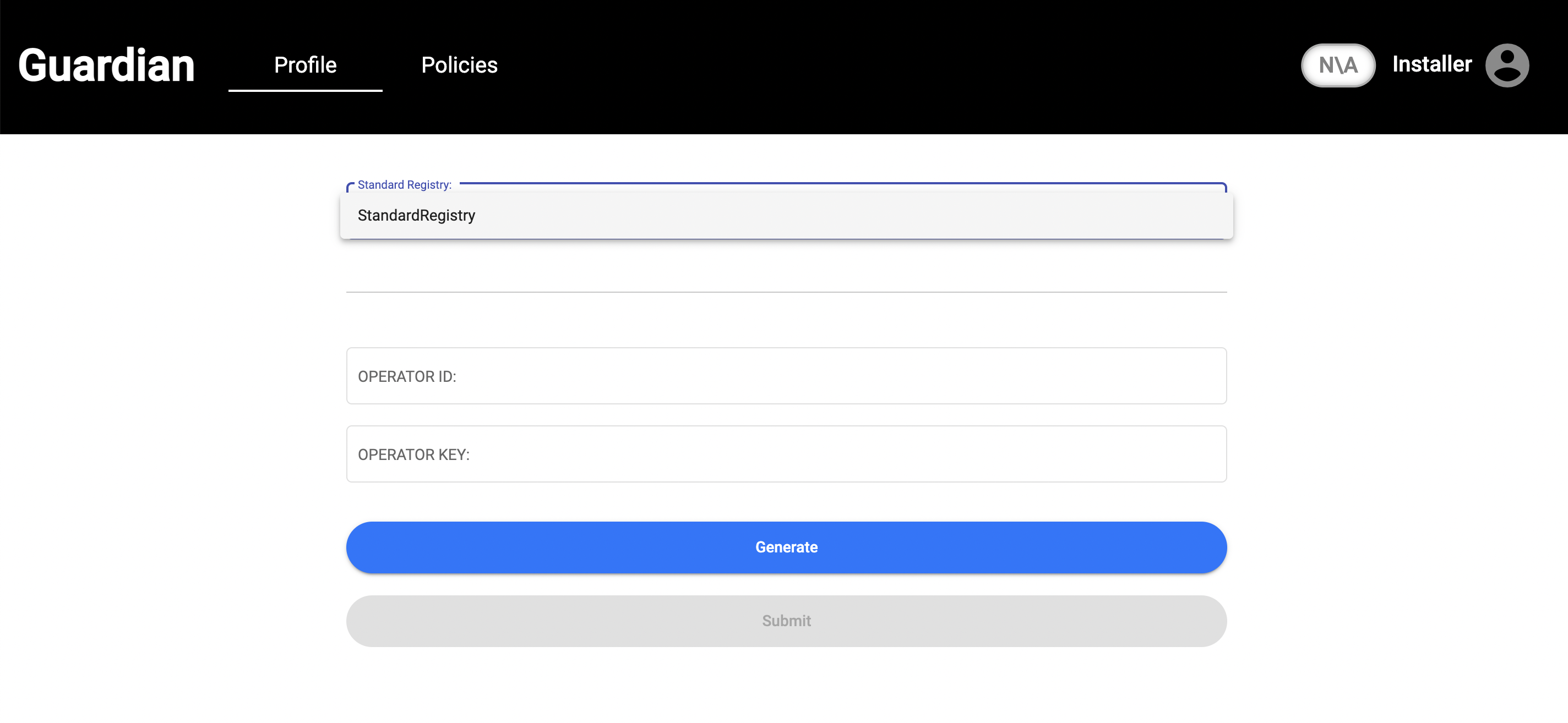Click the greyed-out Submit button
The image size is (1568, 723).
tap(786, 621)
